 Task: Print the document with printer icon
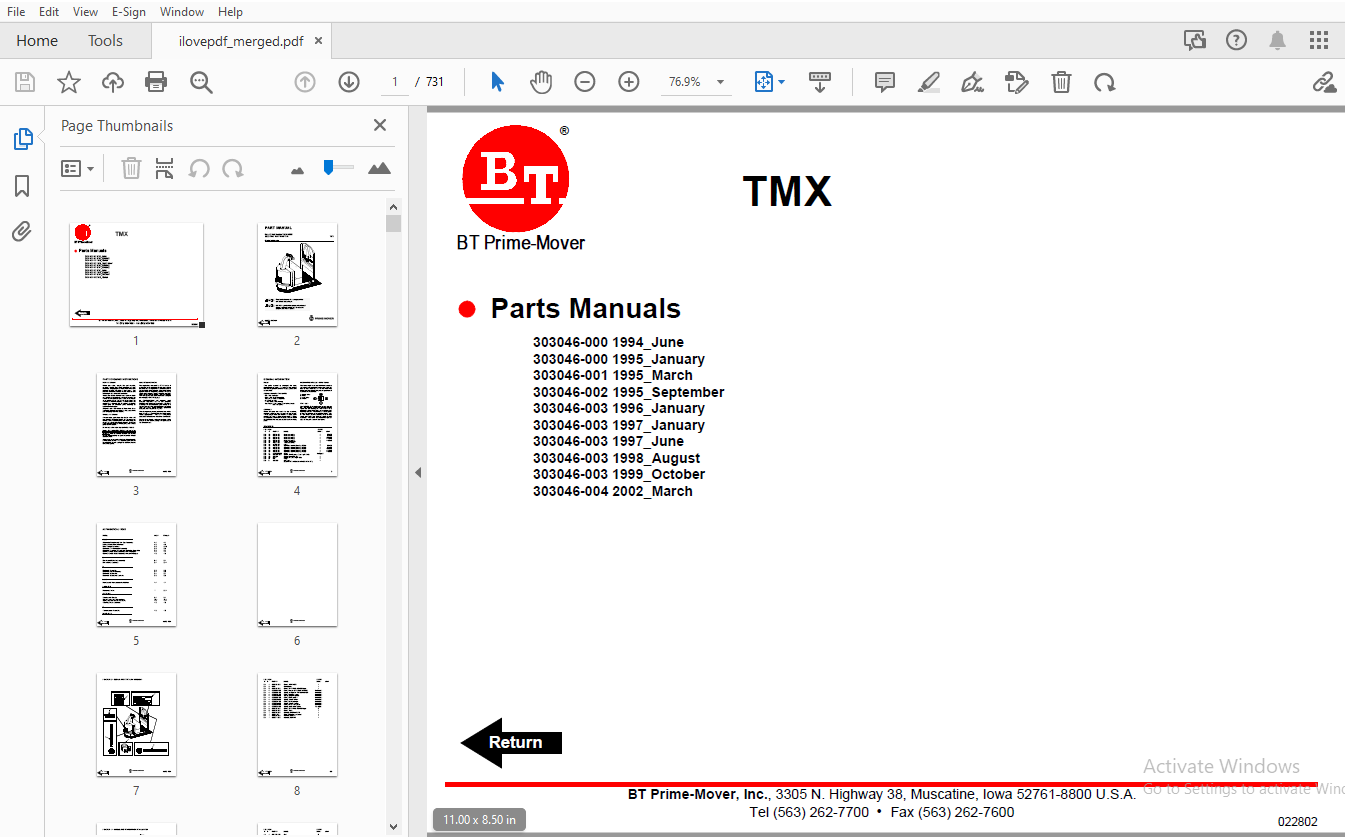pyautogui.click(x=156, y=82)
